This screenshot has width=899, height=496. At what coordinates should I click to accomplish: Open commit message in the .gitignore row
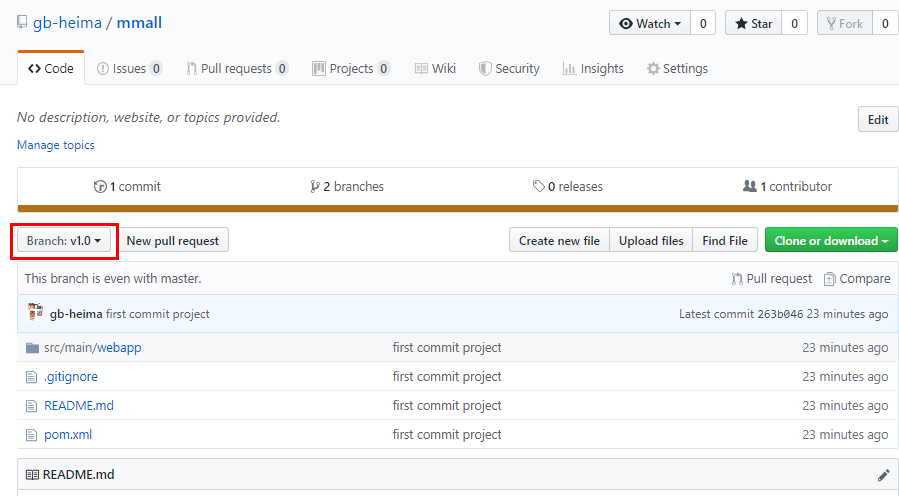[447, 377]
